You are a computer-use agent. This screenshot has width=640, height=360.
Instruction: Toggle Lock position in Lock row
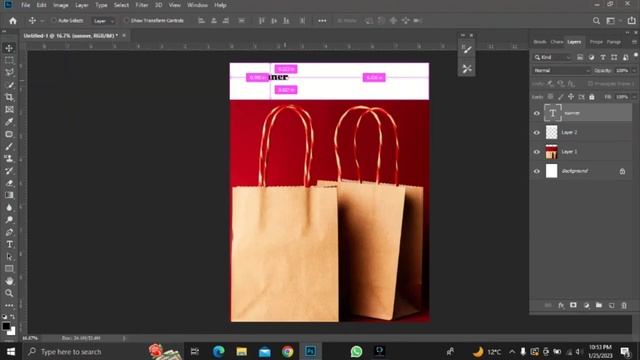pos(571,97)
